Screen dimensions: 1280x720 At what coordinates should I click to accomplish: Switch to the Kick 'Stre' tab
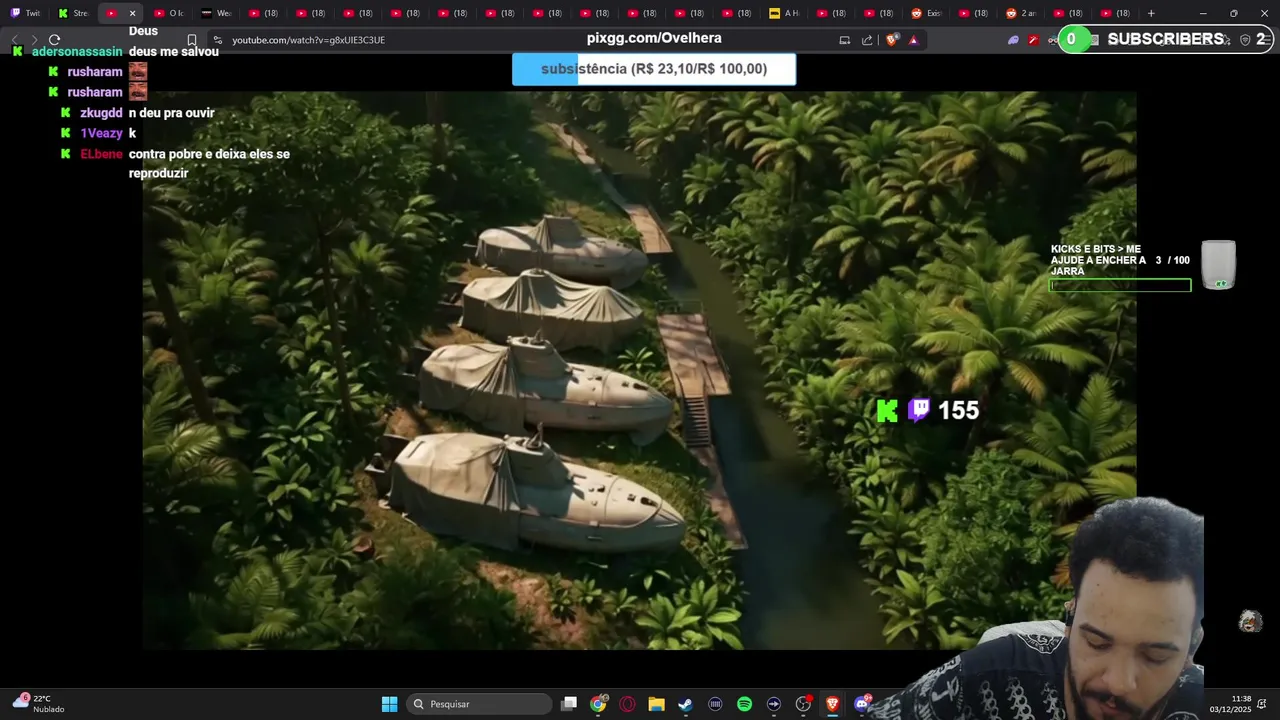[73, 13]
